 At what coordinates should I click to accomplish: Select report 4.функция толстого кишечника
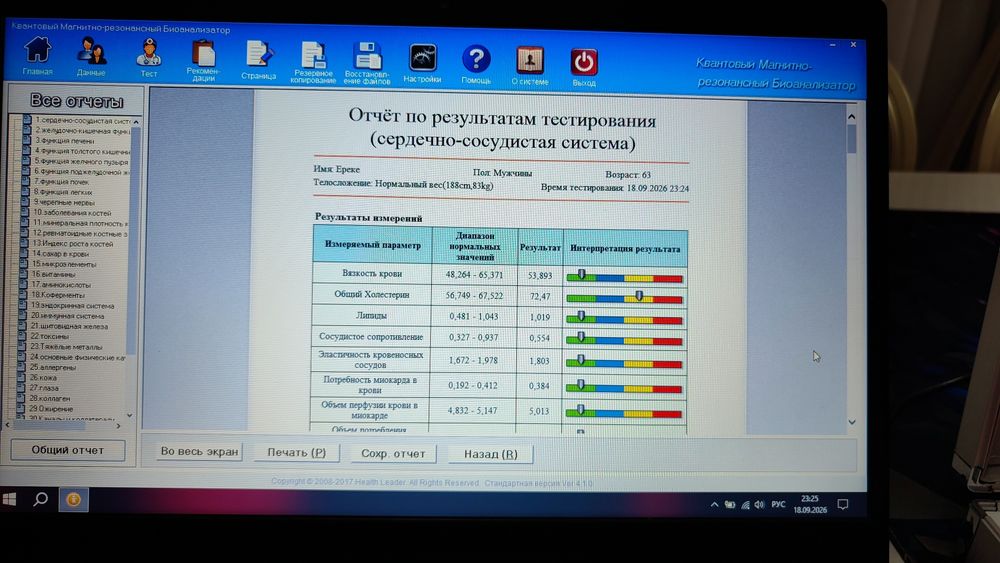click(82, 151)
